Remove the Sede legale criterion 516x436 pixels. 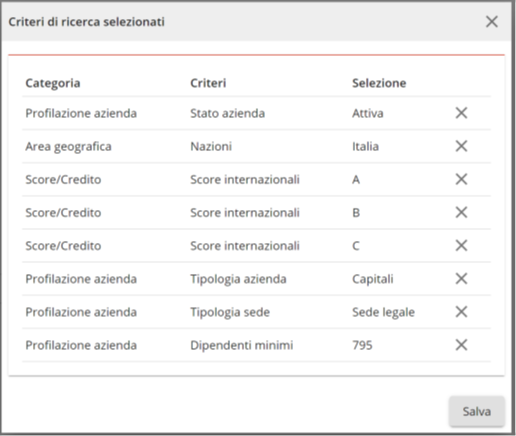pyautogui.click(x=461, y=312)
